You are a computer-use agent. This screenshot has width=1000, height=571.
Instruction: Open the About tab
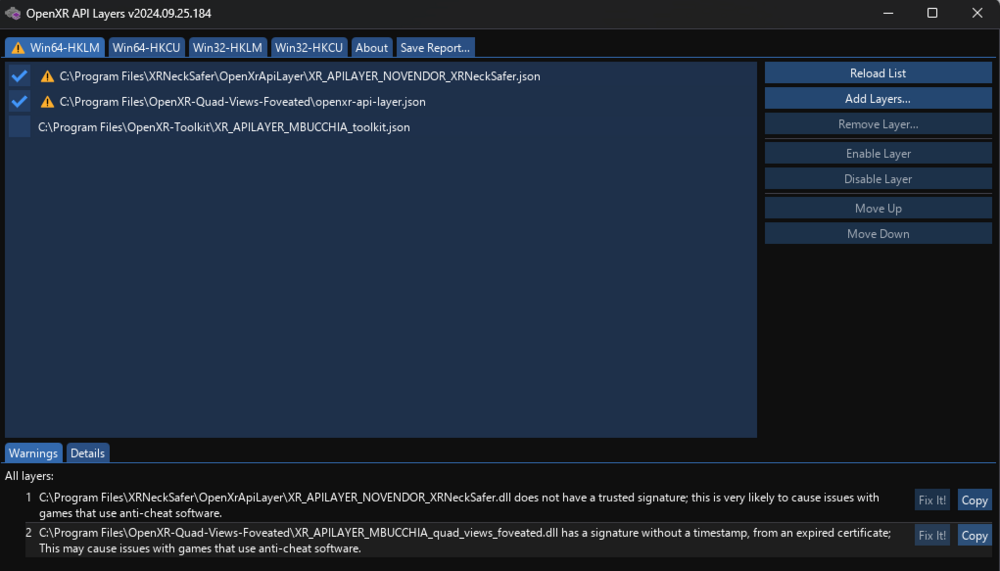(371, 48)
